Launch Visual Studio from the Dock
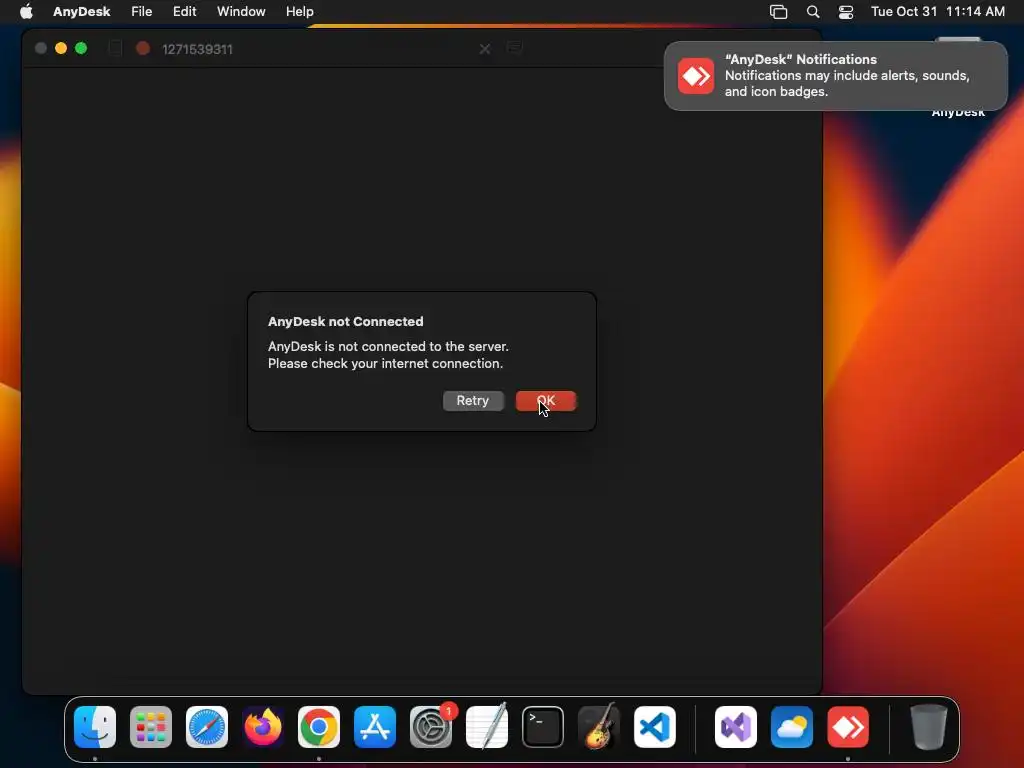This screenshot has height=768, width=1024. (x=736, y=727)
